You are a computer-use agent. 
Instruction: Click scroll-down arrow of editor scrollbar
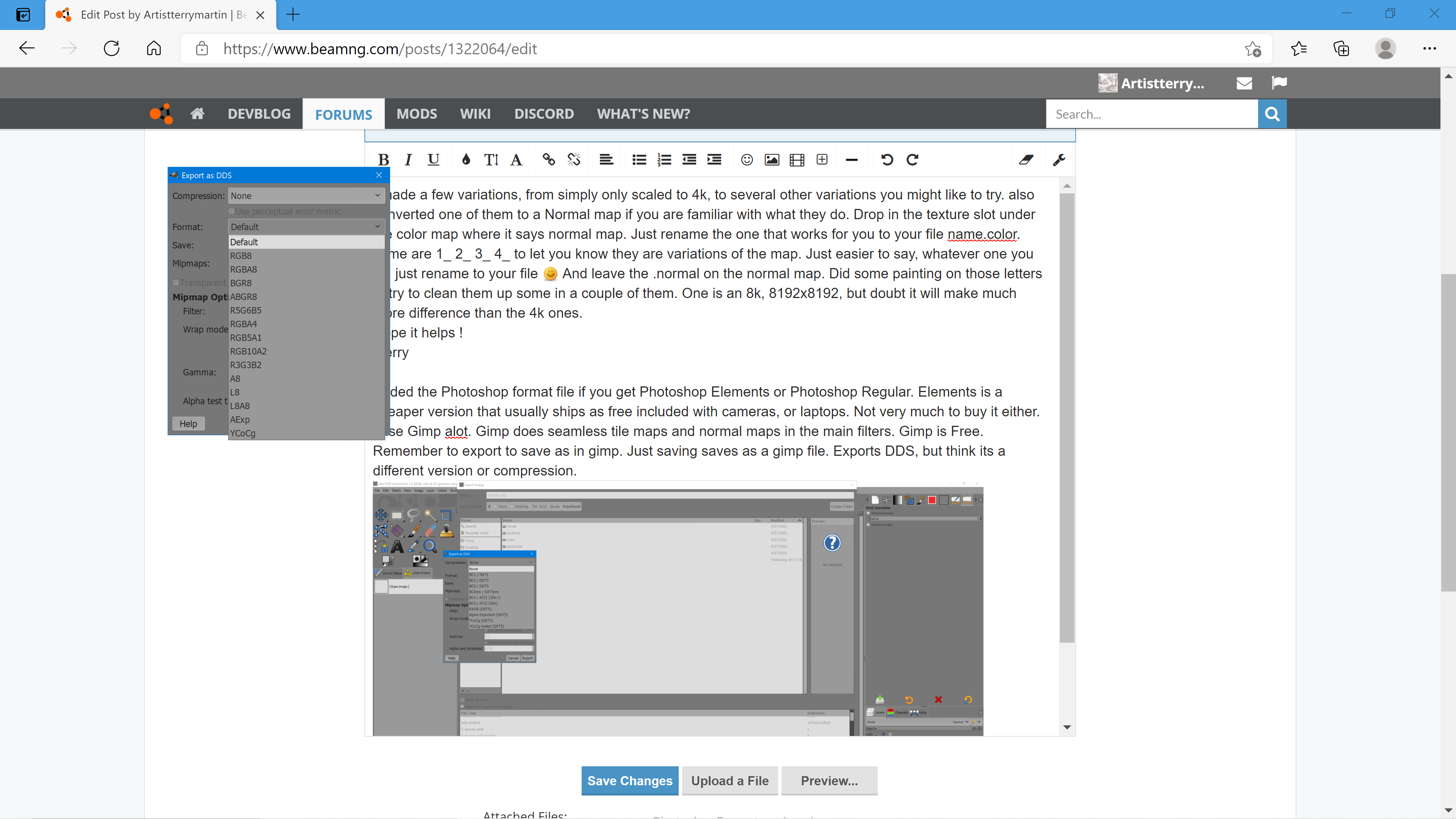(1067, 728)
